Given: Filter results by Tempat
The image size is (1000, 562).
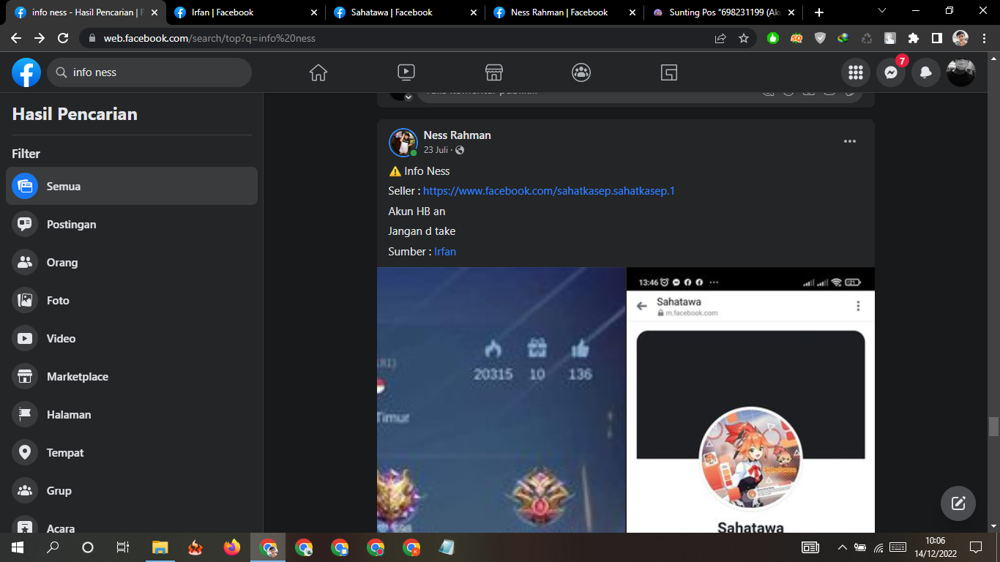Looking at the screenshot, I should (x=131, y=452).
